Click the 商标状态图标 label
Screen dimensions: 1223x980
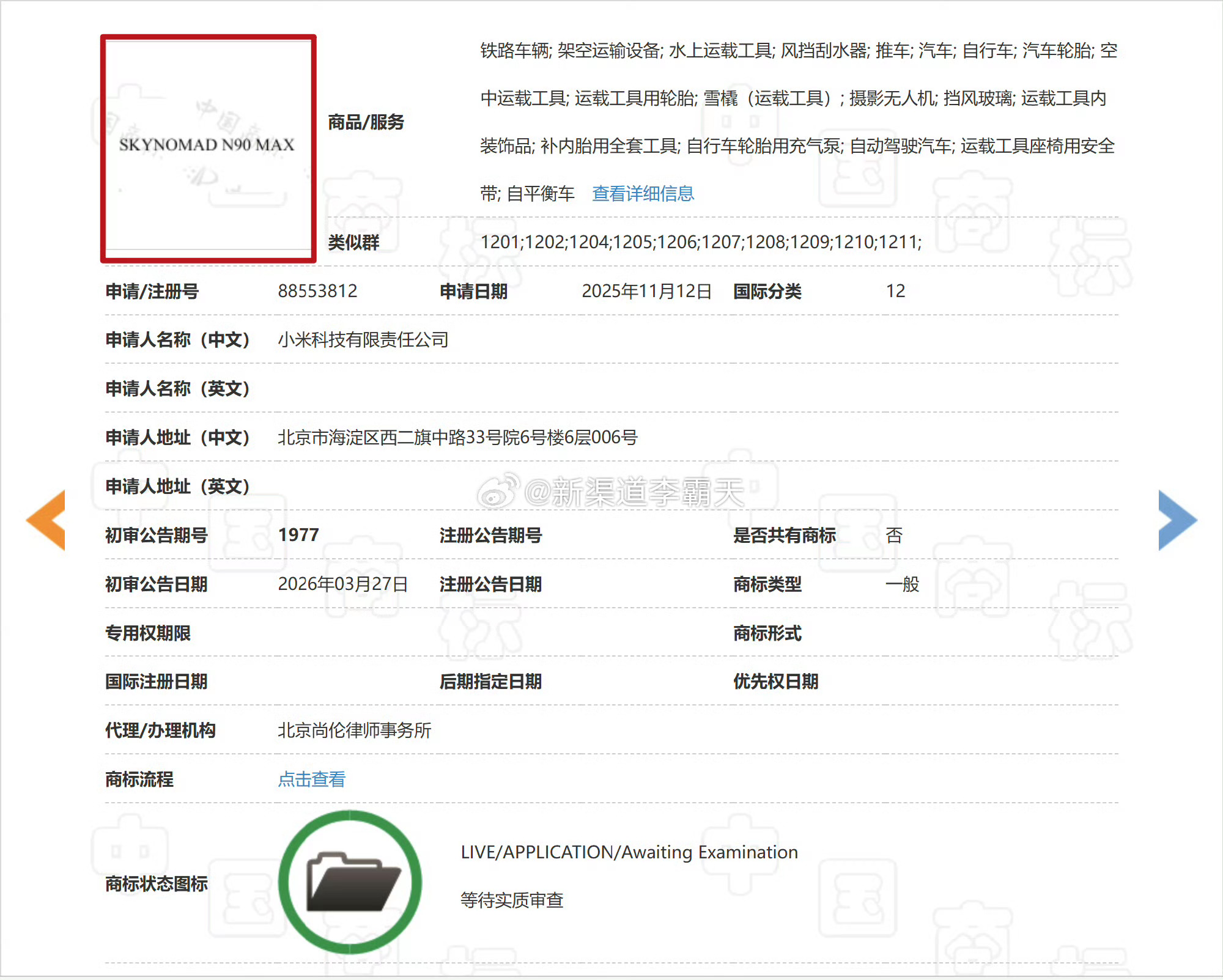click(157, 884)
